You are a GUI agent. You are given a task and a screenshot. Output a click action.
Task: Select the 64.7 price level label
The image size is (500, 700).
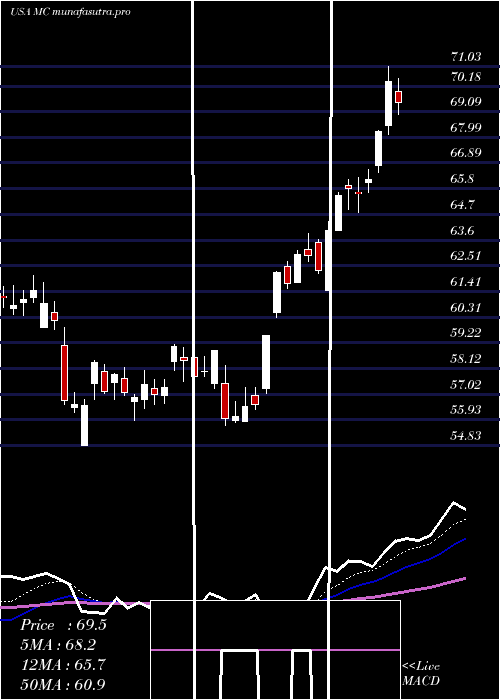(x=463, y=205)
